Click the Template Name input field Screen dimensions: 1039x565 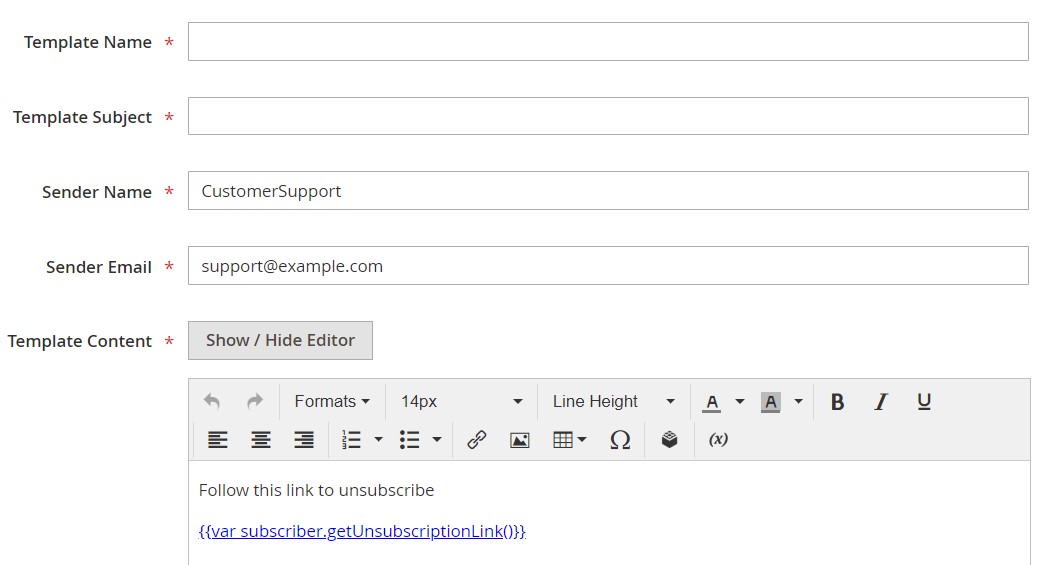607,42
